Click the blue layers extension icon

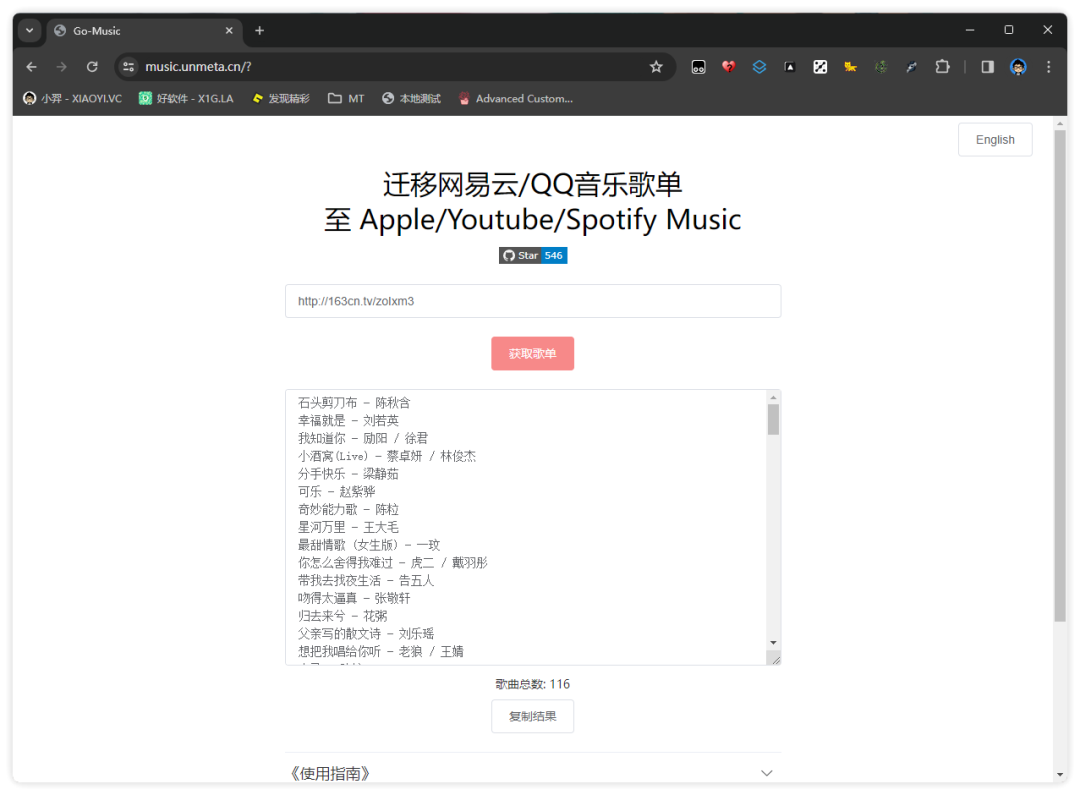tap(759, 67)
